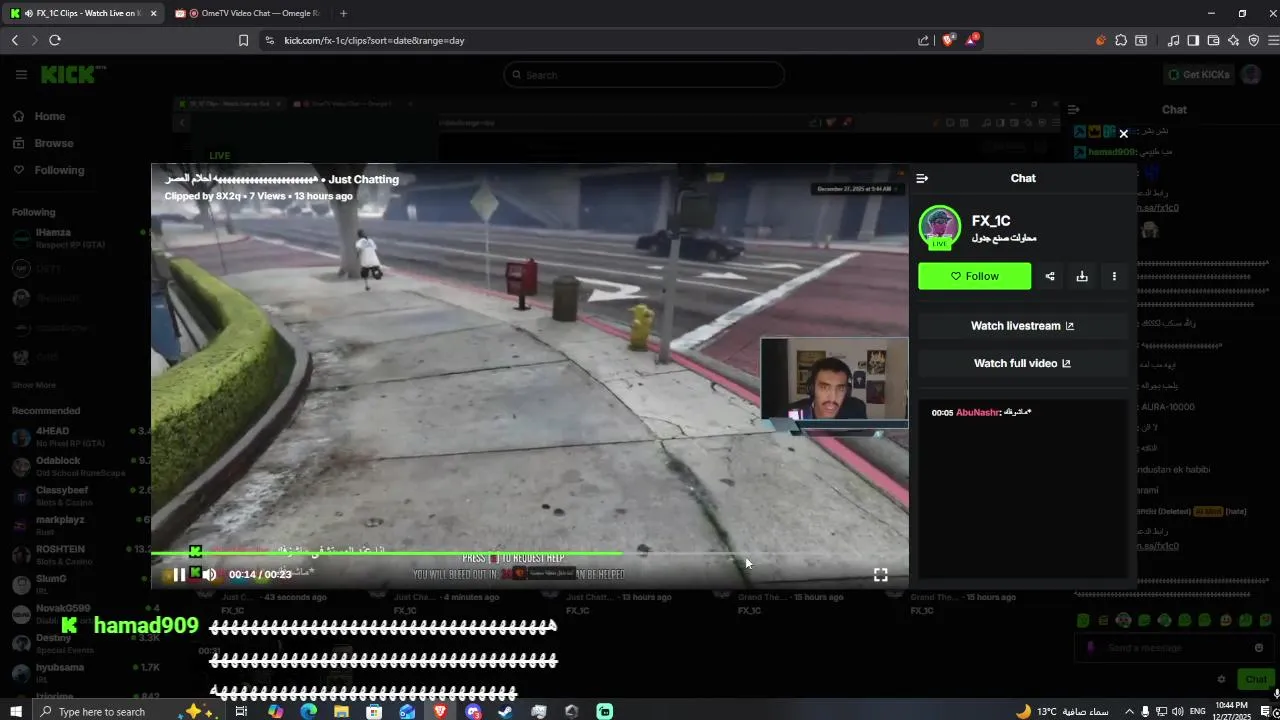The height and width of the screenshot is (720, 1280).
Task: Open Task View in taskbar
Action: tap(241, 711)
